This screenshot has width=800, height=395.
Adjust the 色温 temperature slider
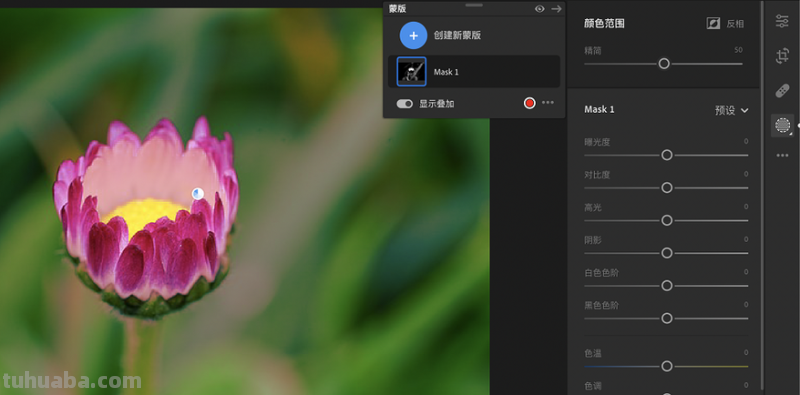tap(666, 366)
